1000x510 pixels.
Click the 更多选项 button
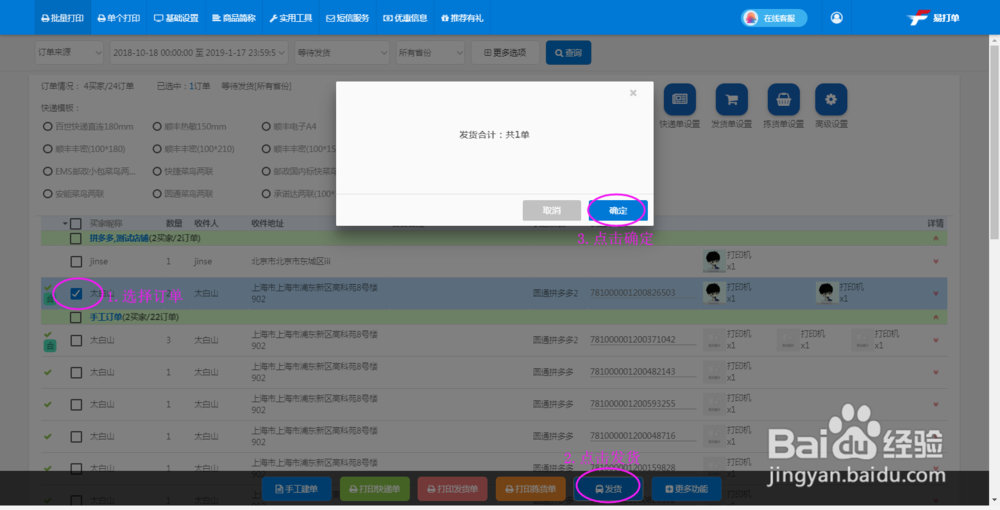tap(505, 52)
